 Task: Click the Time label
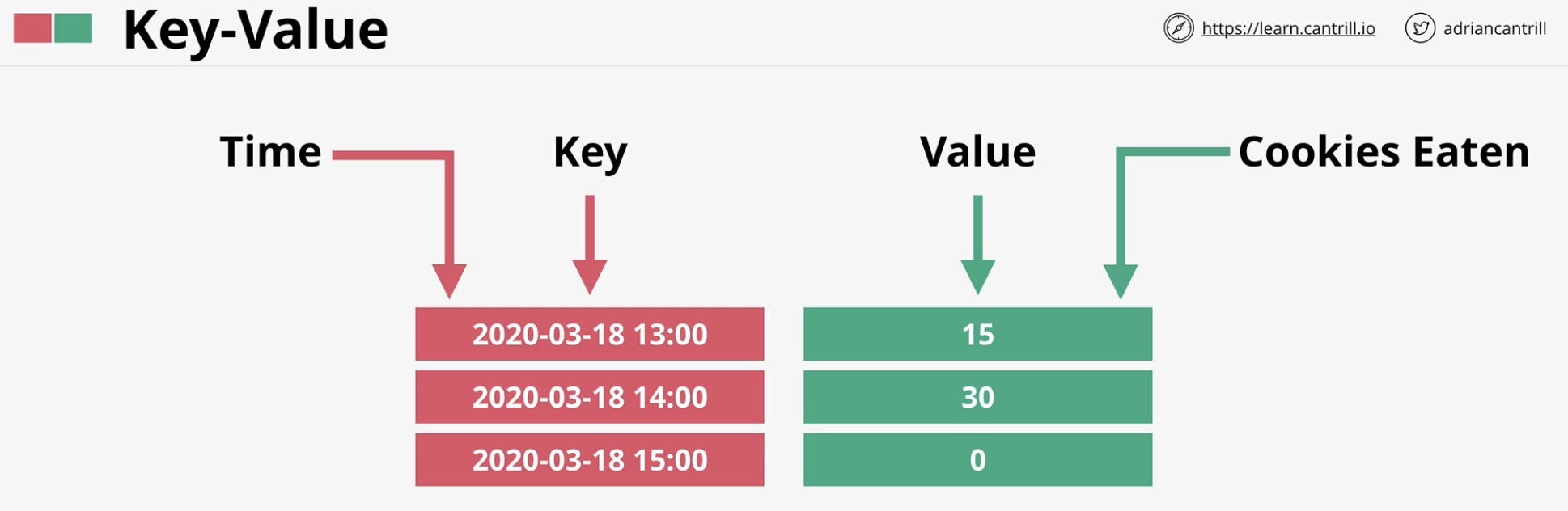[270, 151]
